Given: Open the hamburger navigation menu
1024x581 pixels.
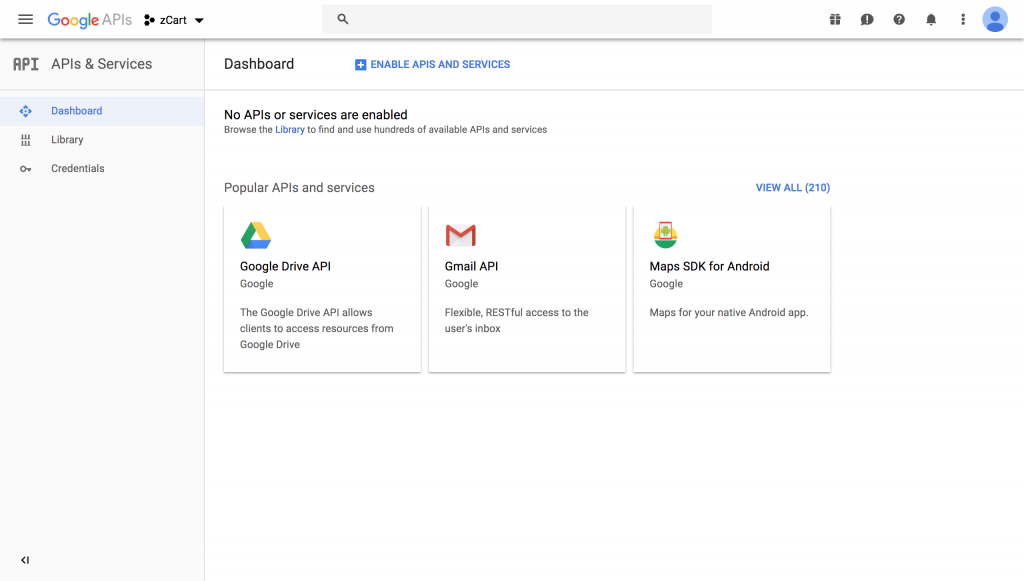Looking at the screenshot, I should click(26, 20).
